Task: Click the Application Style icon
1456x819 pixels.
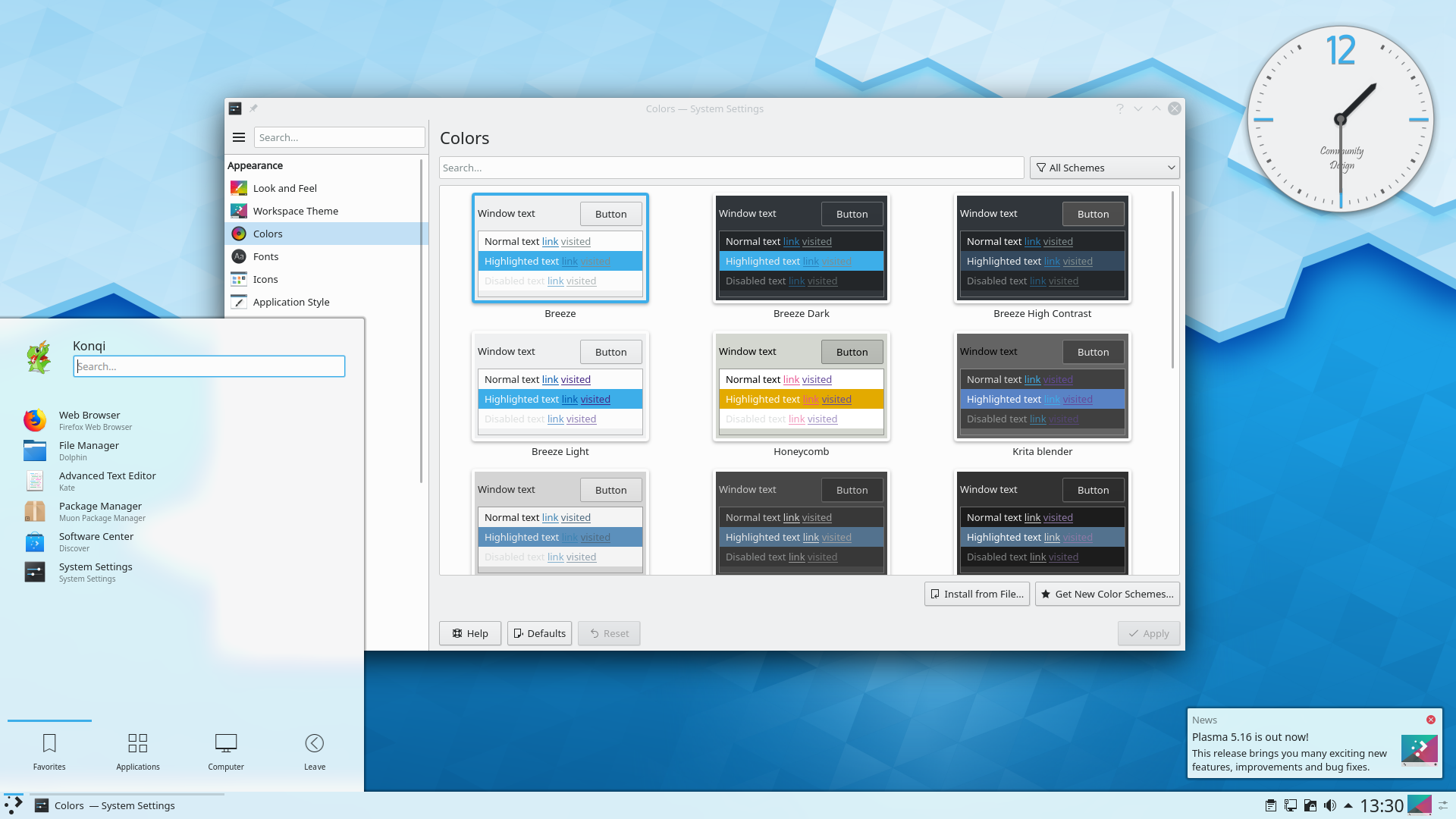Action: tap(237, 302)
